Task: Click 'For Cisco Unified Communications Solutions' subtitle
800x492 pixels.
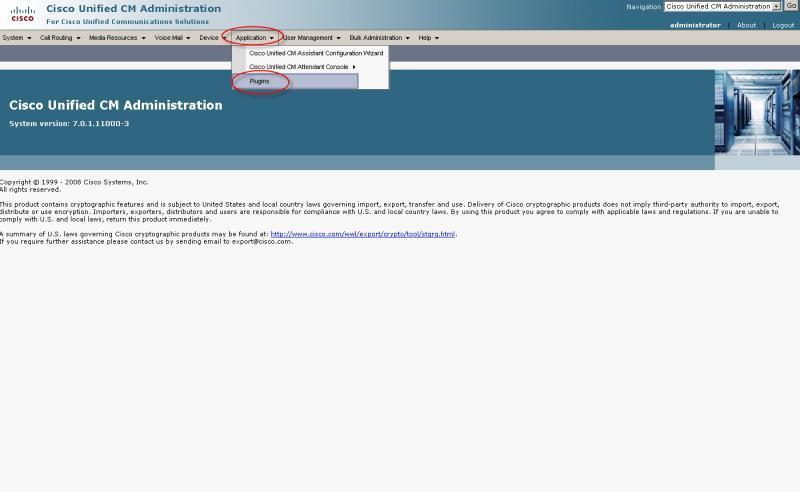Action: pos(128,21)
